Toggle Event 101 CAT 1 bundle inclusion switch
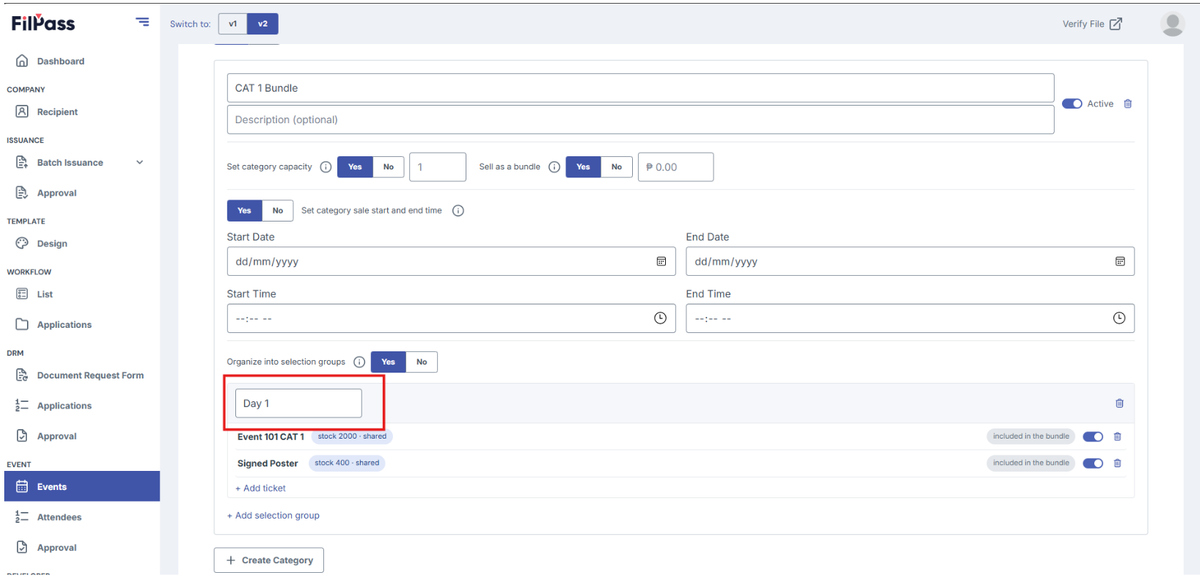This screenshot has width=1200, height=578. (x=1093, y=436)
